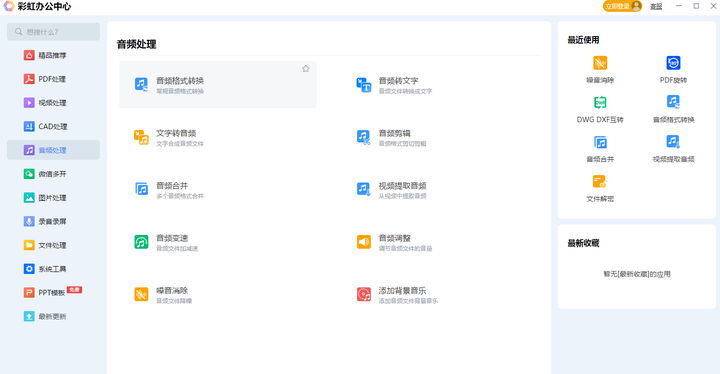Click the 录音录屏 microphone icon

click(x=29, y=221)
